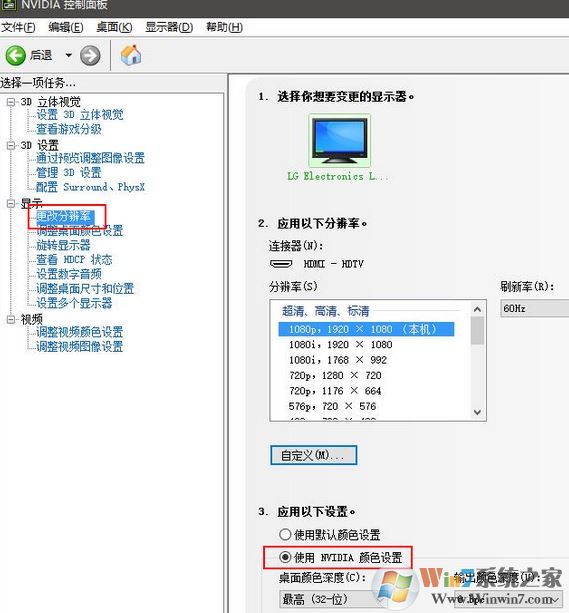Open 旋转显示器 task

(63, 245)
